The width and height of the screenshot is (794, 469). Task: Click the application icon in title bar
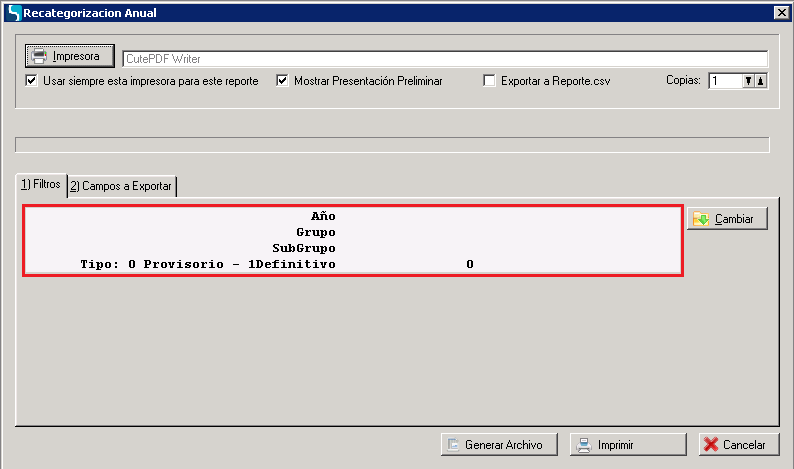tap(12, 12)
